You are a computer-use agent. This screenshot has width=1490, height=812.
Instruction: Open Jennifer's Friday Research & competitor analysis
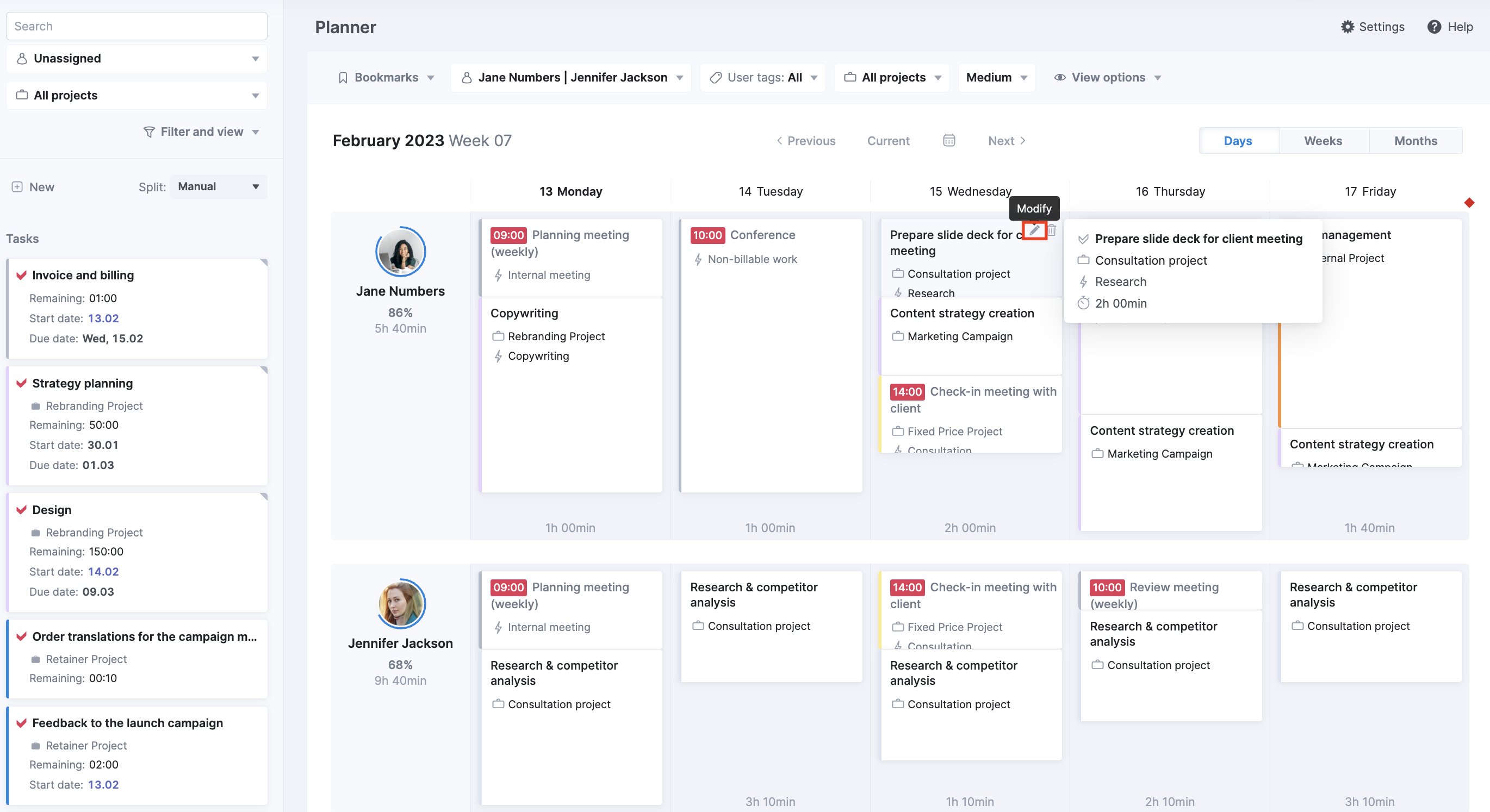click(1370, 627)
